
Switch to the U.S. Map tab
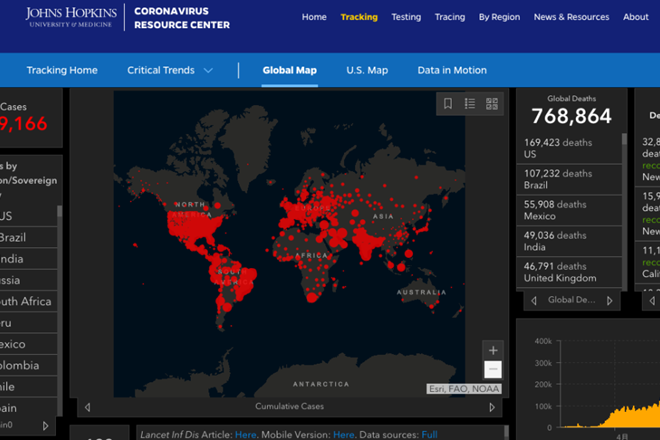coord(367,70)
